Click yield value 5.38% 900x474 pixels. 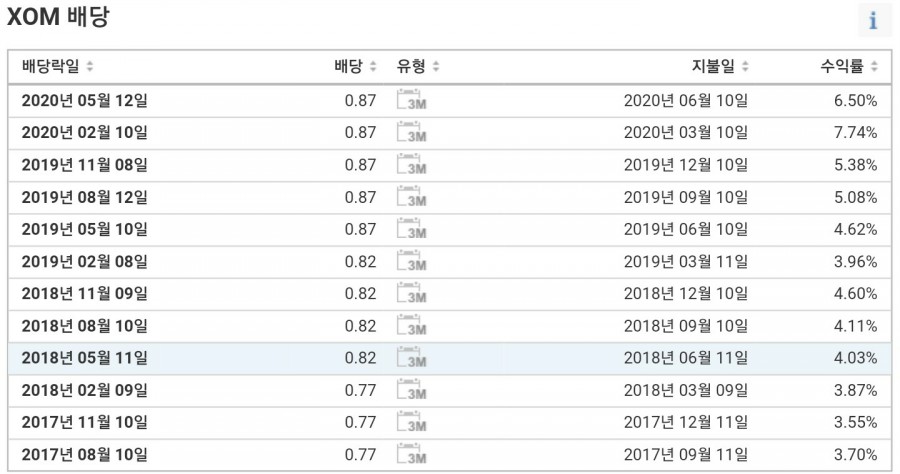[x=855, y=165]
